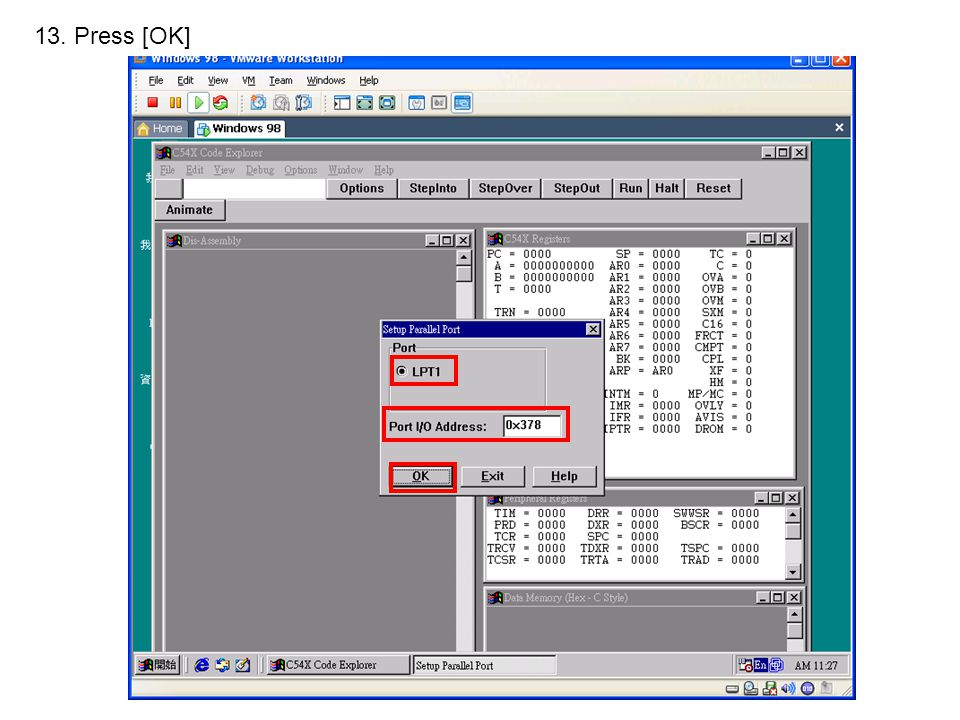The height and width of the screenshot is (720, 960).
Task: Take a VM snapshot with the clock icon
Action: [258, 103]
